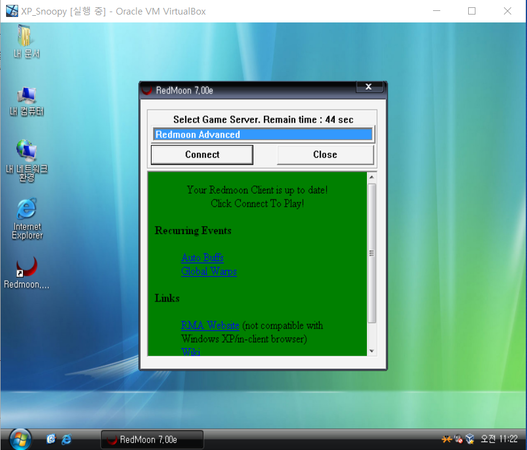Minimize the VirtualBox window

[437, 11]
